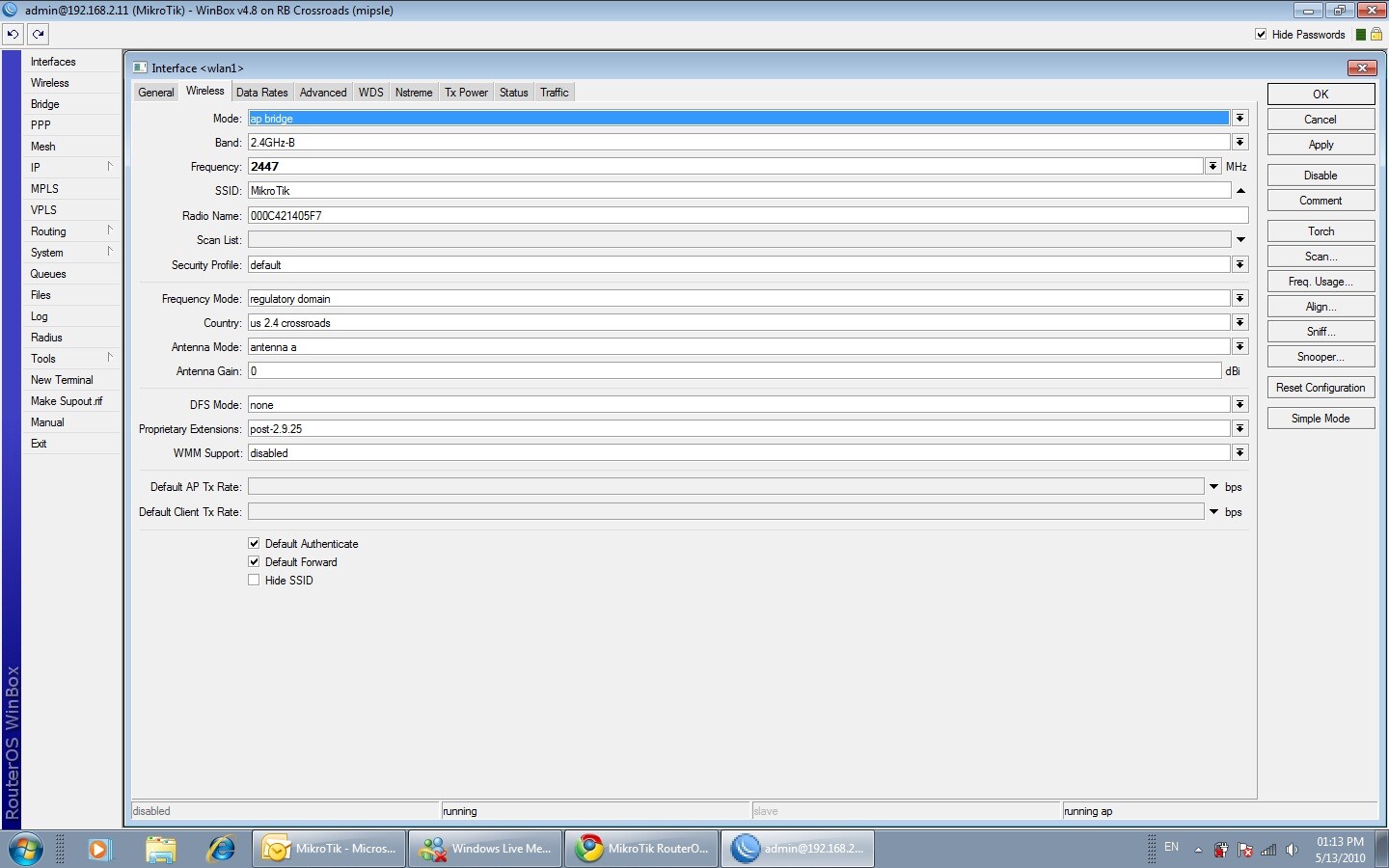
Task: Click the Torch button
Action: (x=1321, y=231)
